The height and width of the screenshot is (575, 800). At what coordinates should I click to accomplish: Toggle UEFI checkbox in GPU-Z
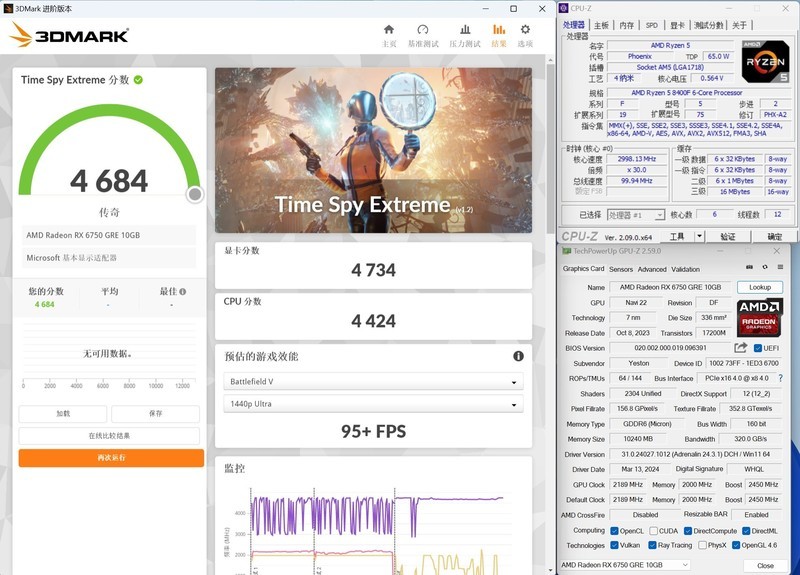point(758,348)
